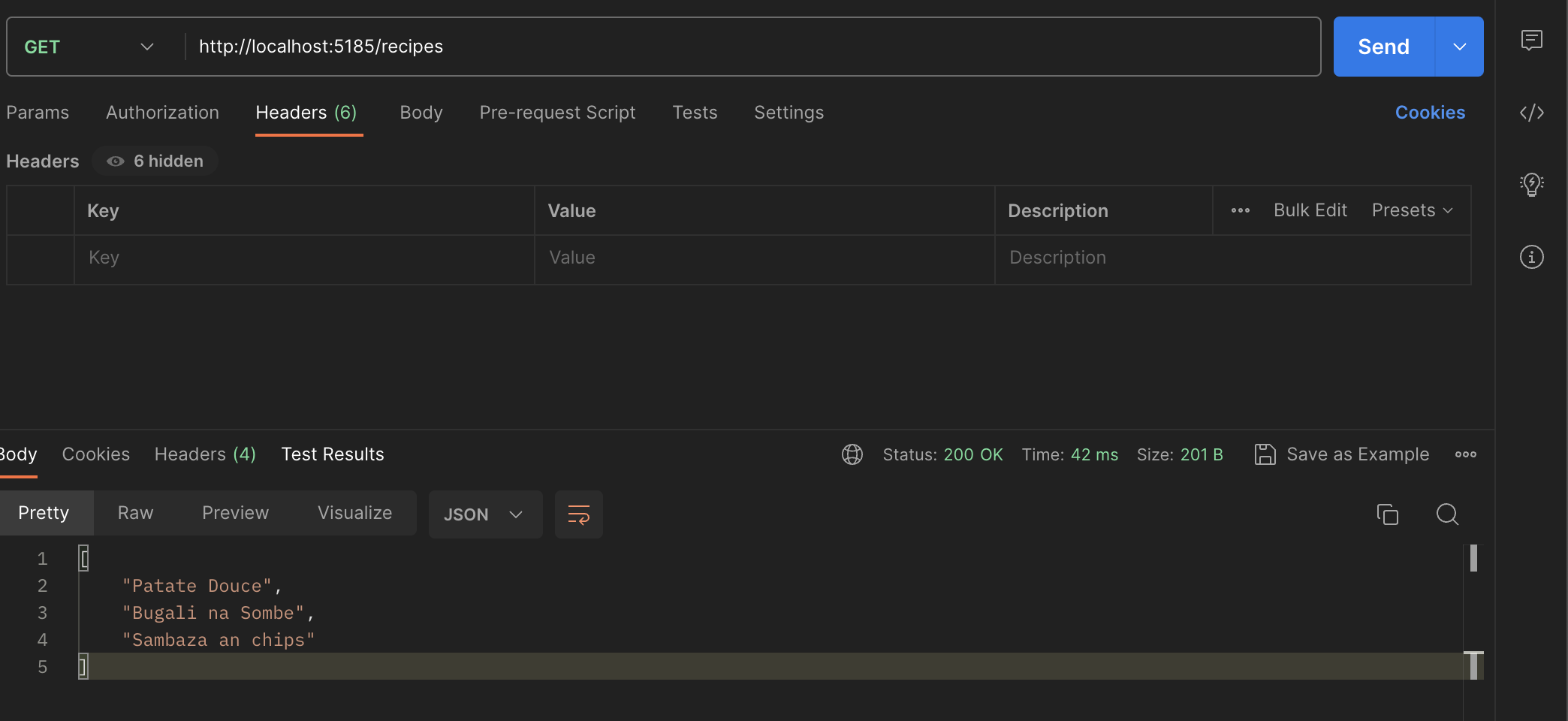Open the Tests tab
Screen dimensions: 1568x721
point(695,113)
